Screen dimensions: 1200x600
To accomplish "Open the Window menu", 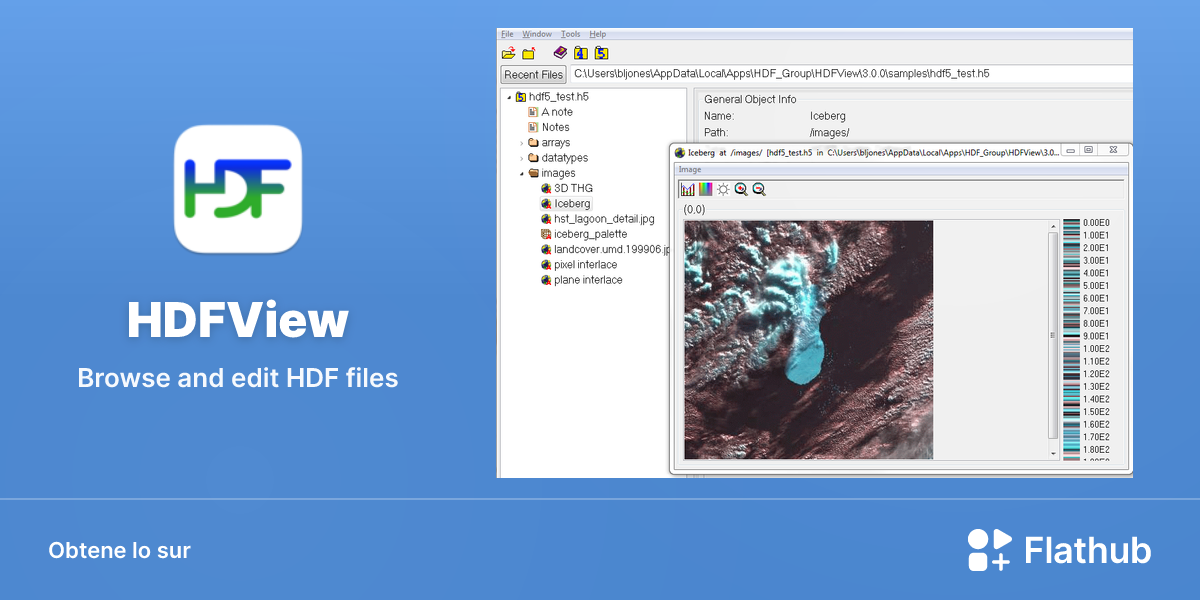I will (x=537, y=34).
